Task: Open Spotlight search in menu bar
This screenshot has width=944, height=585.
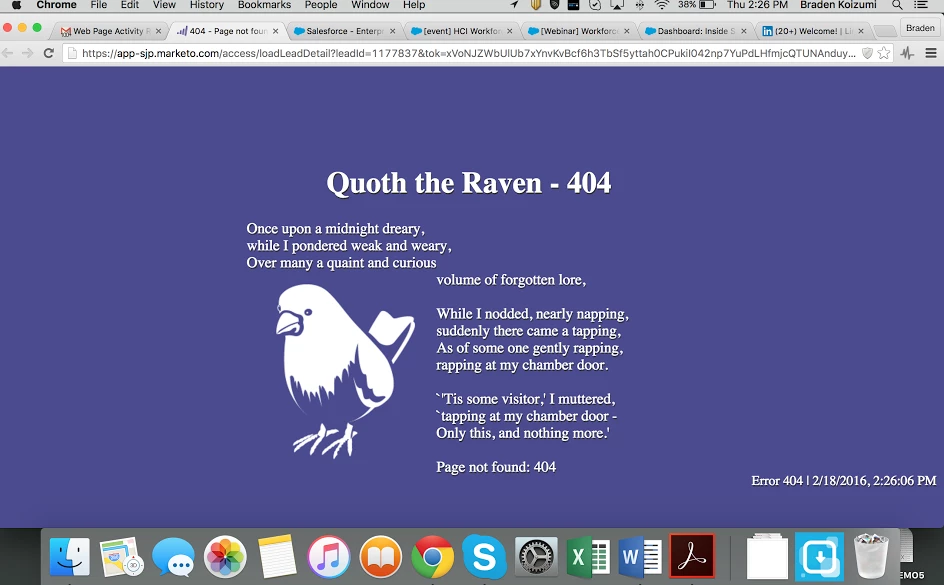Action: [897, 5]
